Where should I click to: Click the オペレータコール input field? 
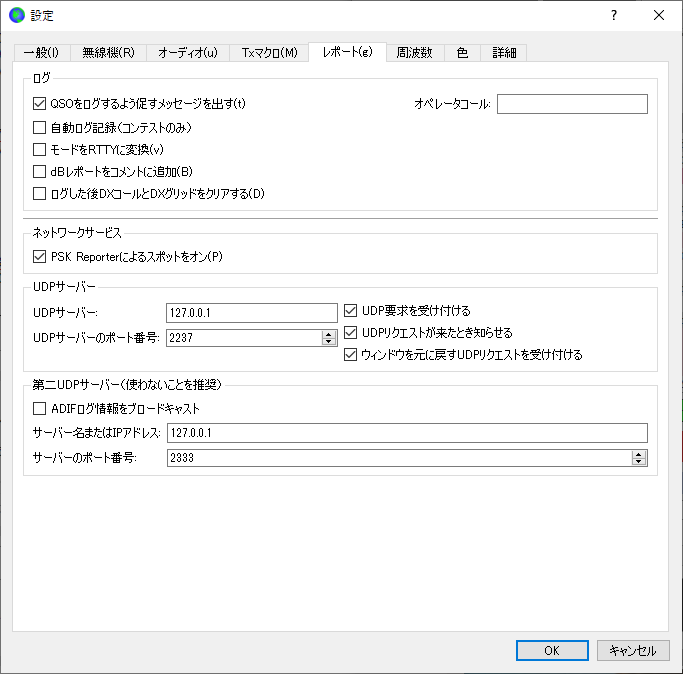point(572,104)
